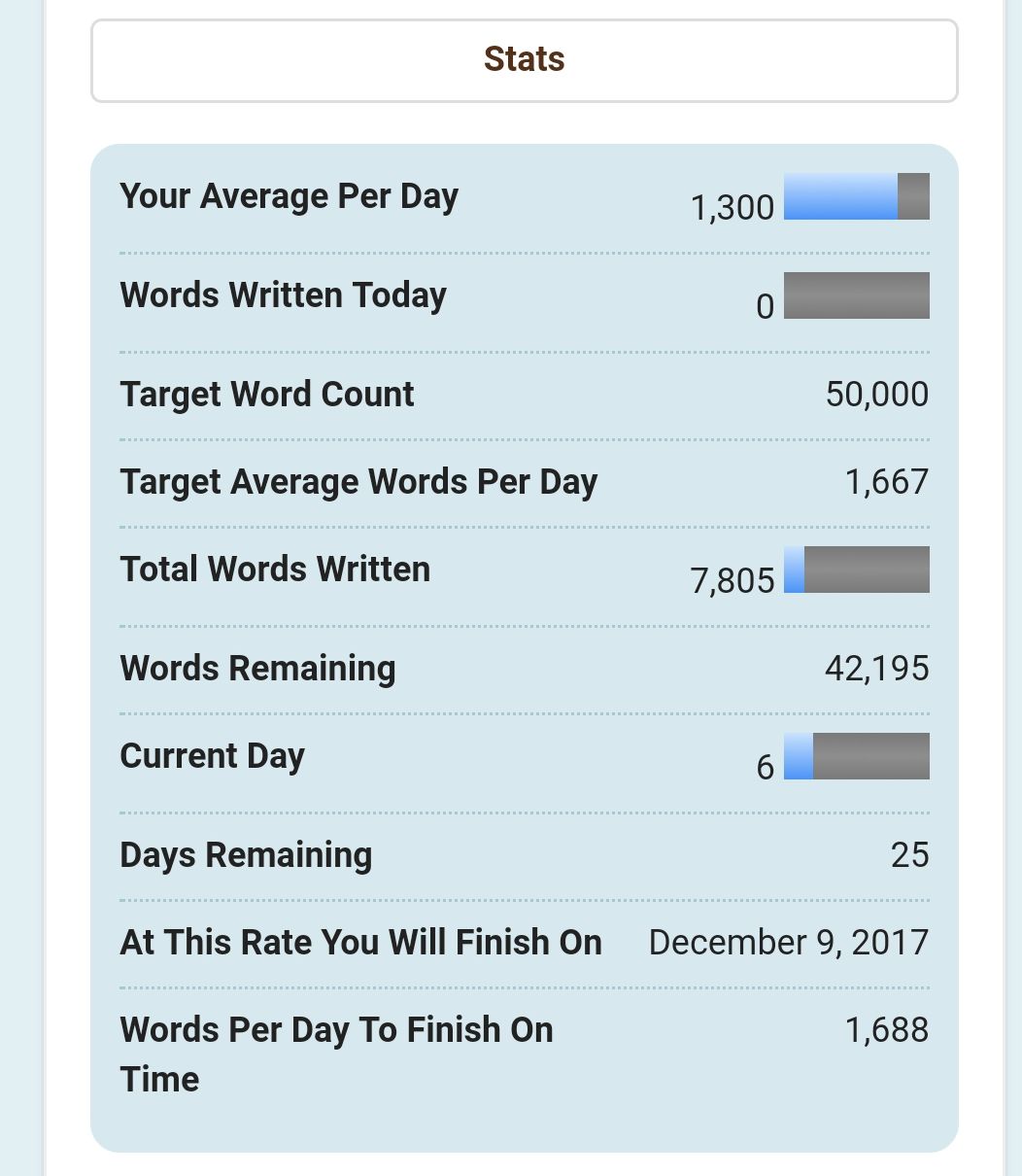Click the Stats header button
This screenshot has height=1176, width=1022.
tap(525, 60)
